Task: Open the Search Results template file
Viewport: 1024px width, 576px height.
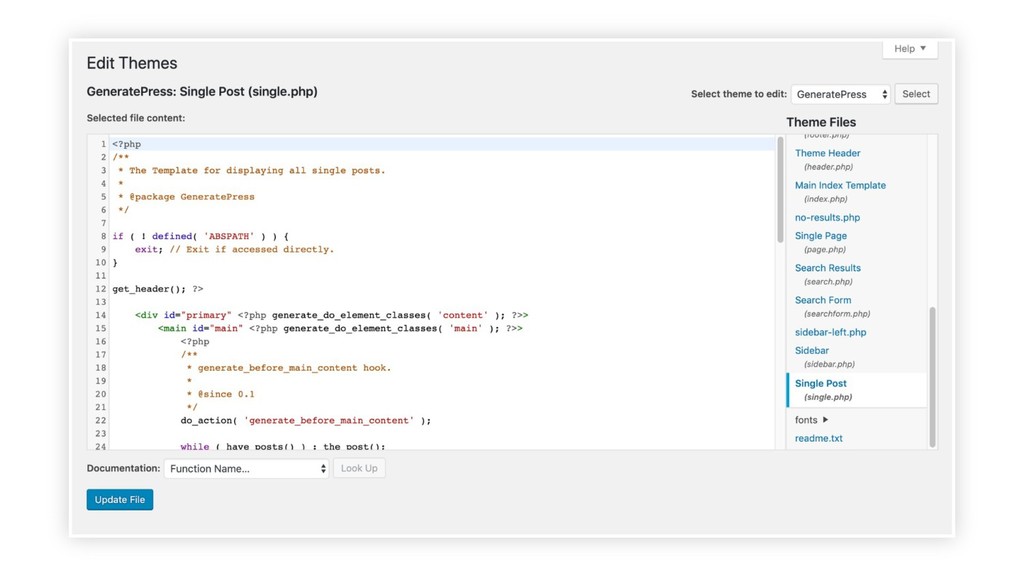Action: 827,268
